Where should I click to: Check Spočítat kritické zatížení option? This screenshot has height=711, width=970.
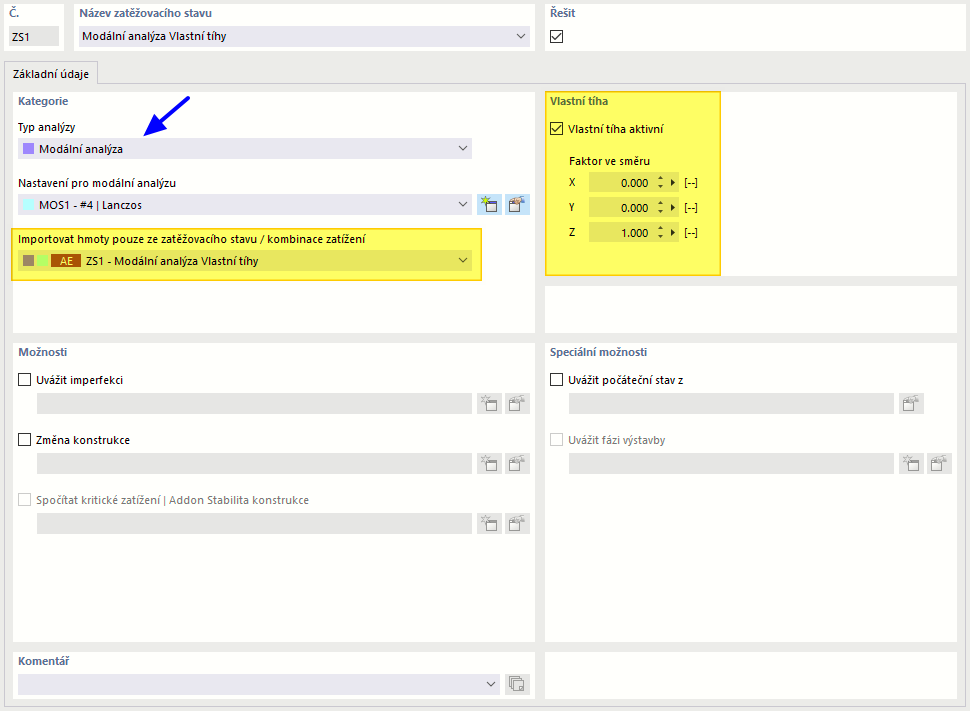pos(25,500)
